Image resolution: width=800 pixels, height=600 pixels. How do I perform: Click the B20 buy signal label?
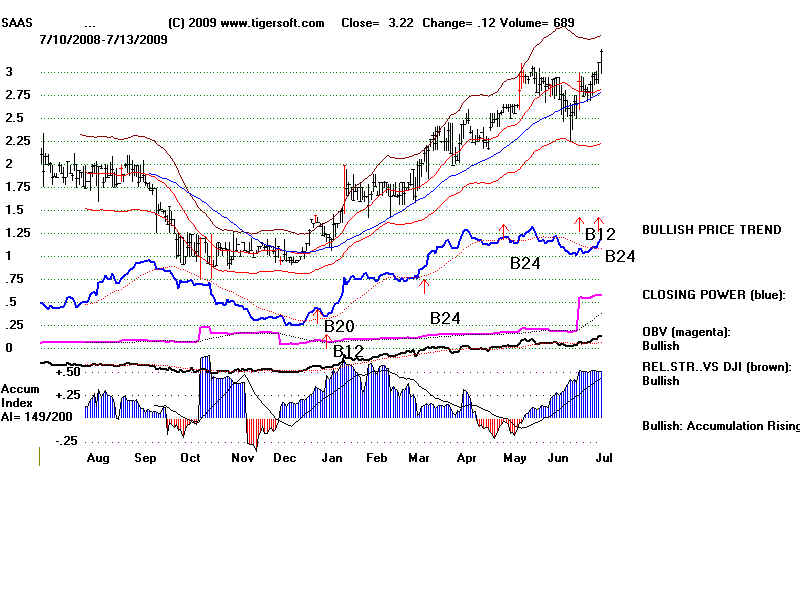(340, 325)
